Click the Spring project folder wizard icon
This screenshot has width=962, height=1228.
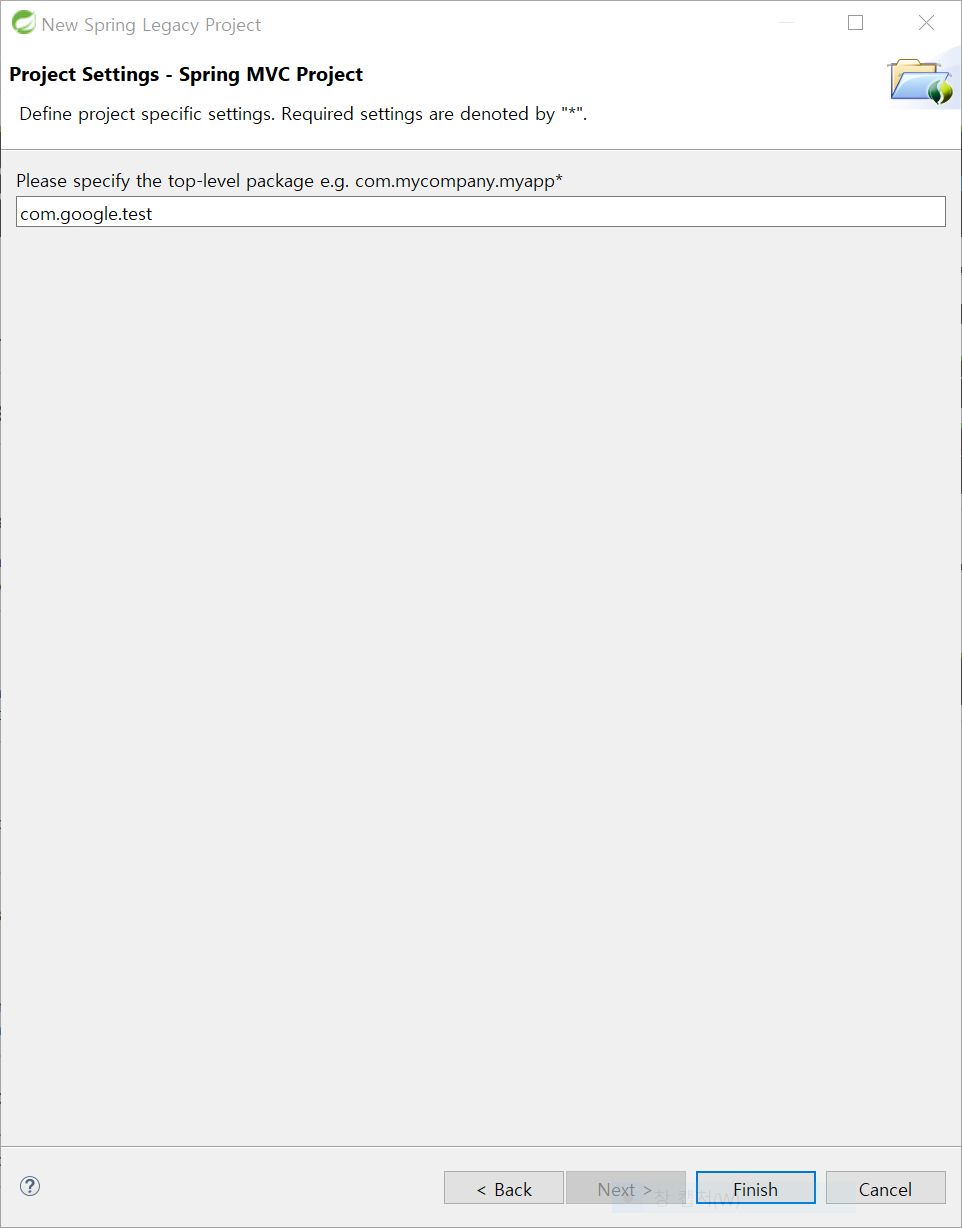coord(920,83)
